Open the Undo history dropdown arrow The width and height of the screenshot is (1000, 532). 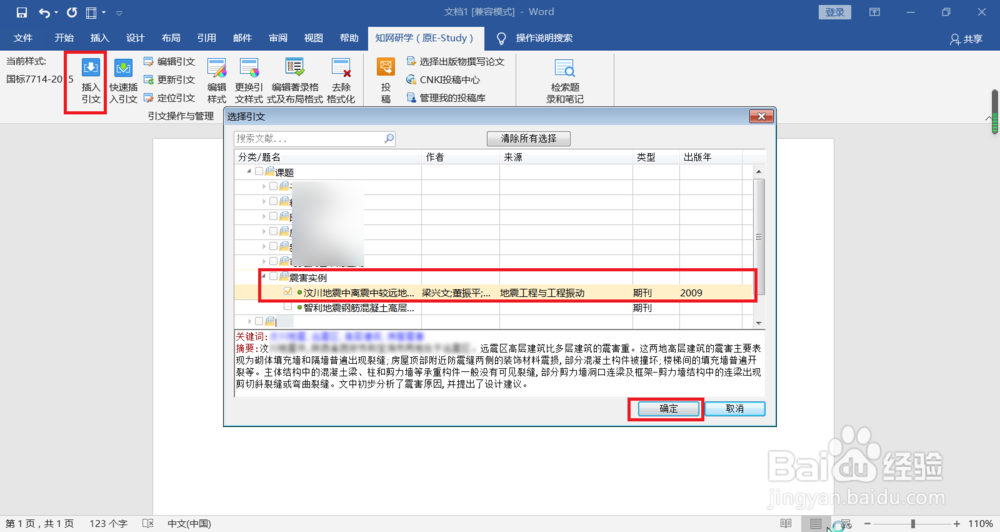tap(56, 12)
